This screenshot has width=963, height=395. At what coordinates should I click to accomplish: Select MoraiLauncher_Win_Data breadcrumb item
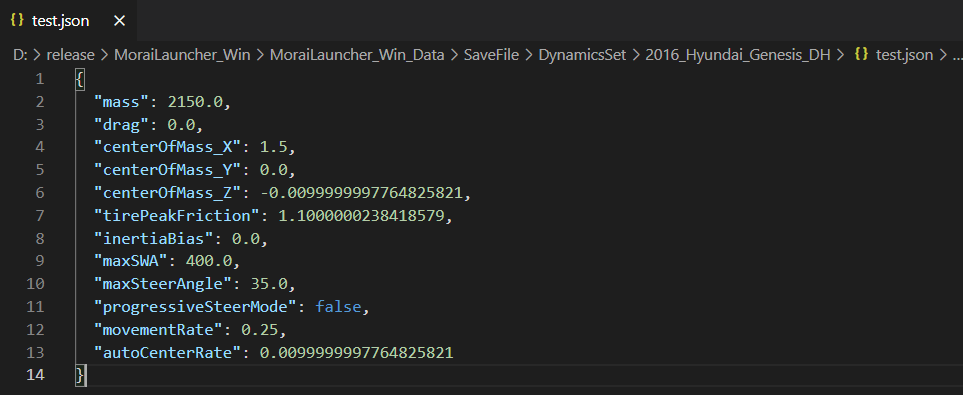point(357,55)
